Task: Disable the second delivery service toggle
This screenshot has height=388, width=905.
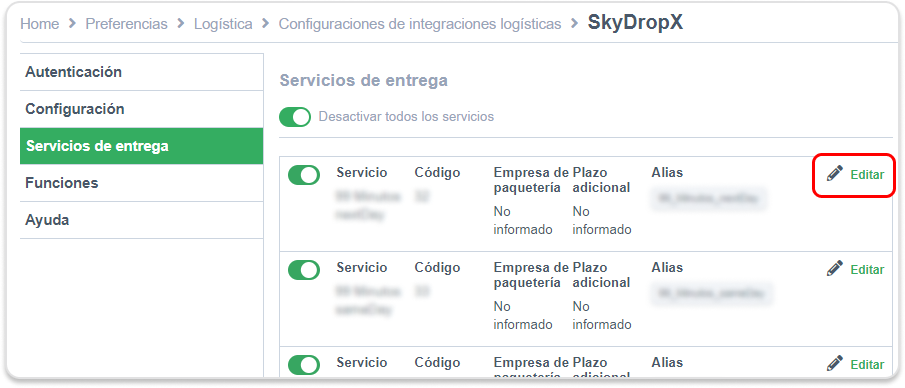Action: (304, 270)
